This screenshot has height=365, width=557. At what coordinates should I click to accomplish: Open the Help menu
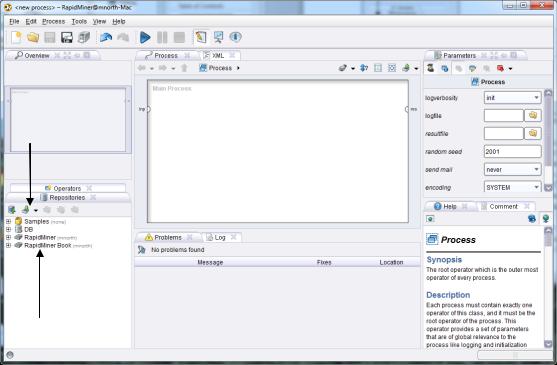click(x=119, y=22)
